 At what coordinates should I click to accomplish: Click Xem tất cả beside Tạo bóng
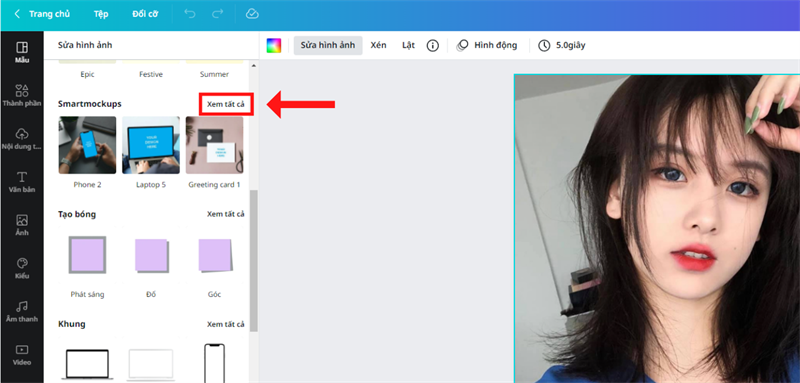coord(226,214)
